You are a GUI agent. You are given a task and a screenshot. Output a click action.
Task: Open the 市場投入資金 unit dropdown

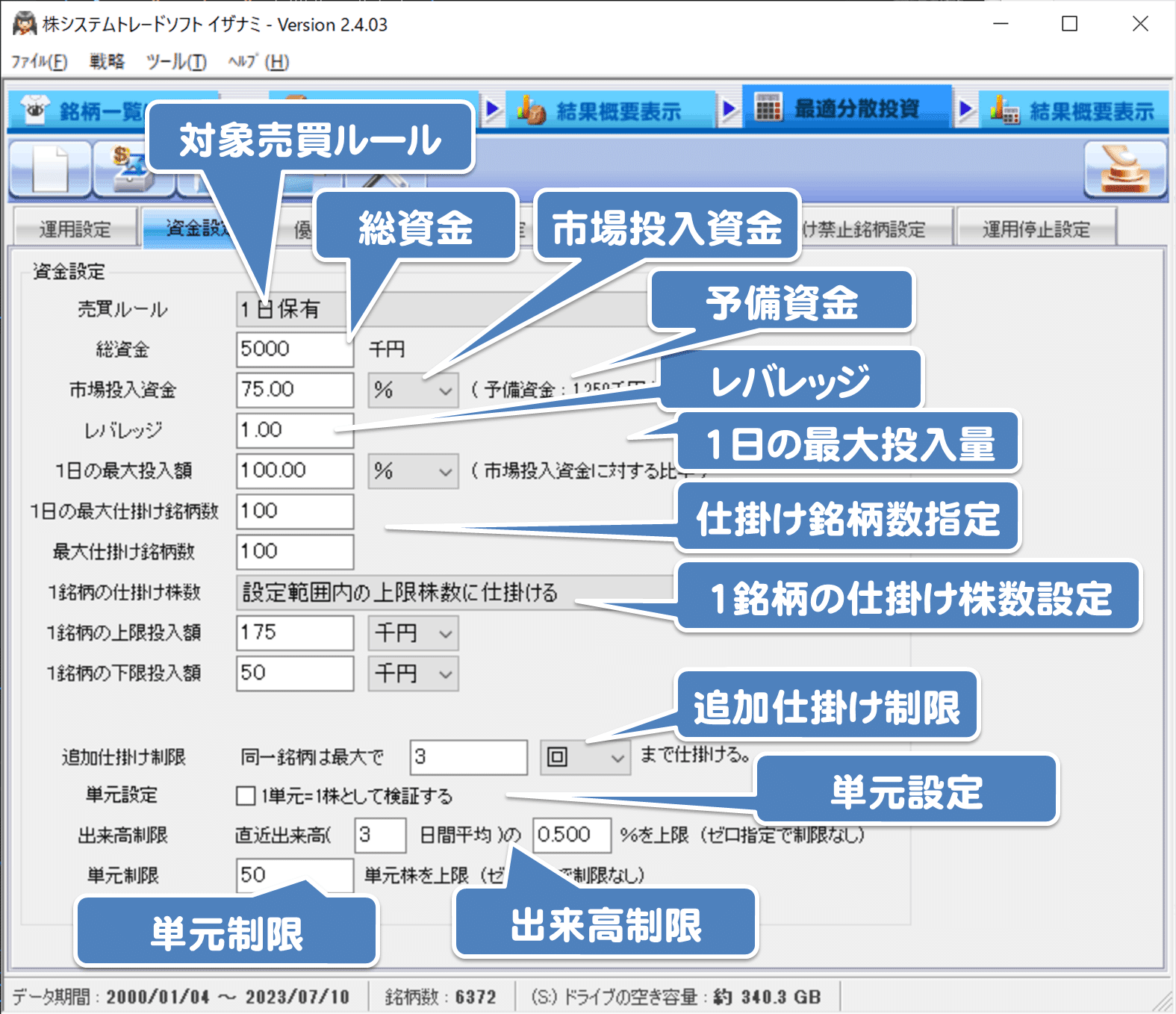(413, 390)
